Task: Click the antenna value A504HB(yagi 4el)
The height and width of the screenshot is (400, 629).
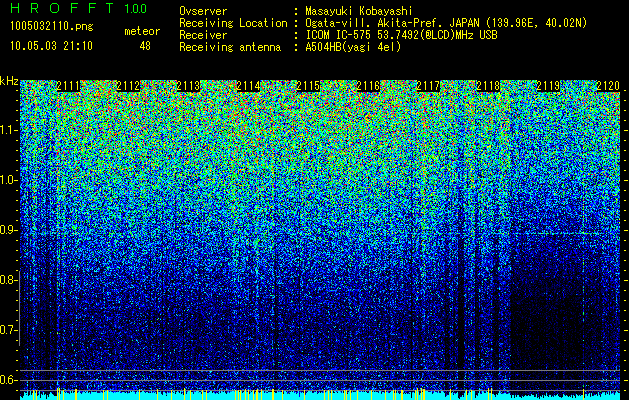Action: click(353, 47)
